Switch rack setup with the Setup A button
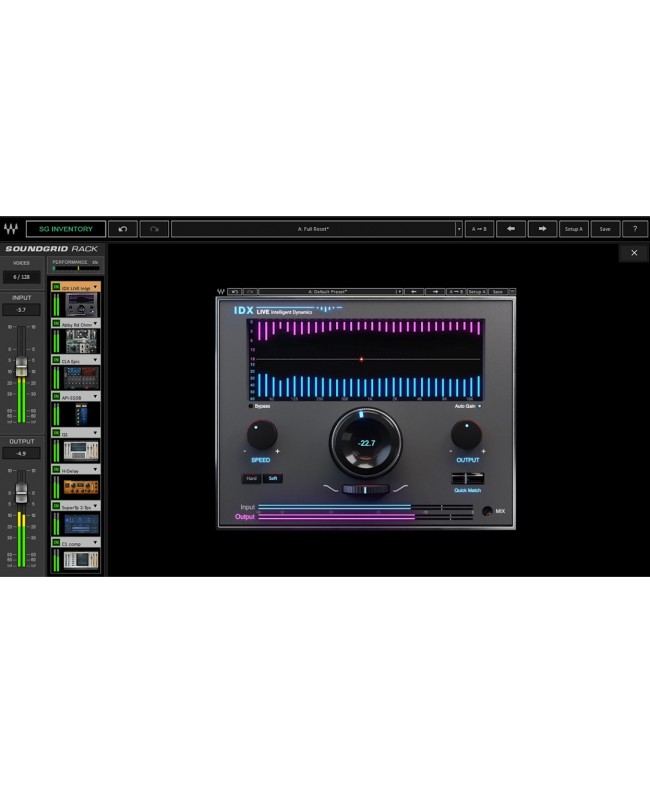 574,229
